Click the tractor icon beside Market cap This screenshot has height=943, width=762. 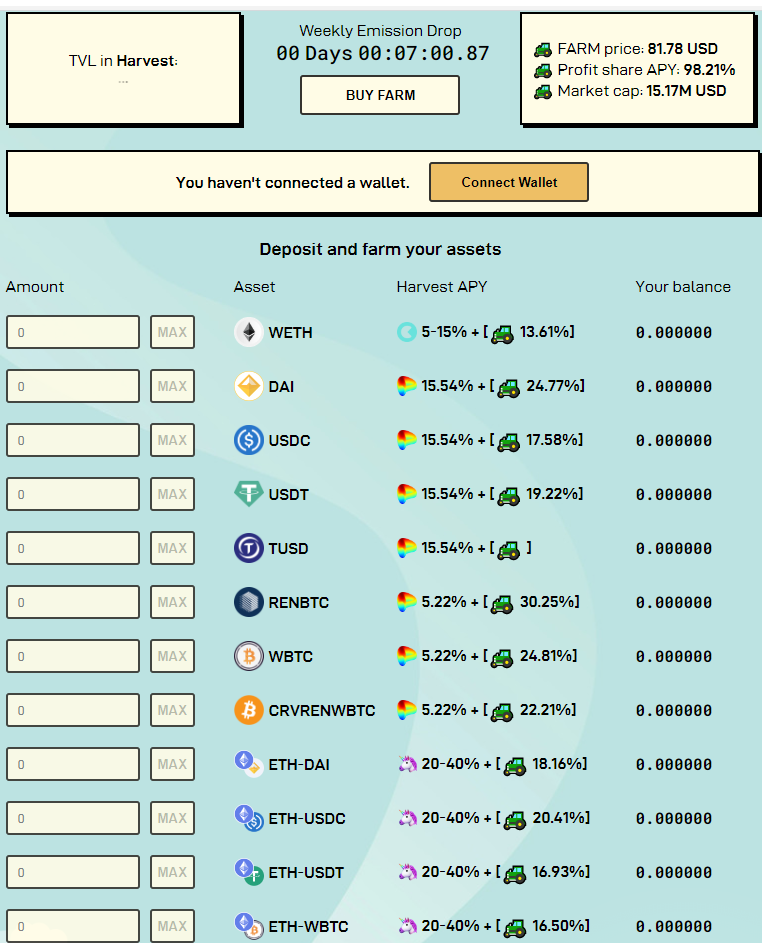coord(542,92)
